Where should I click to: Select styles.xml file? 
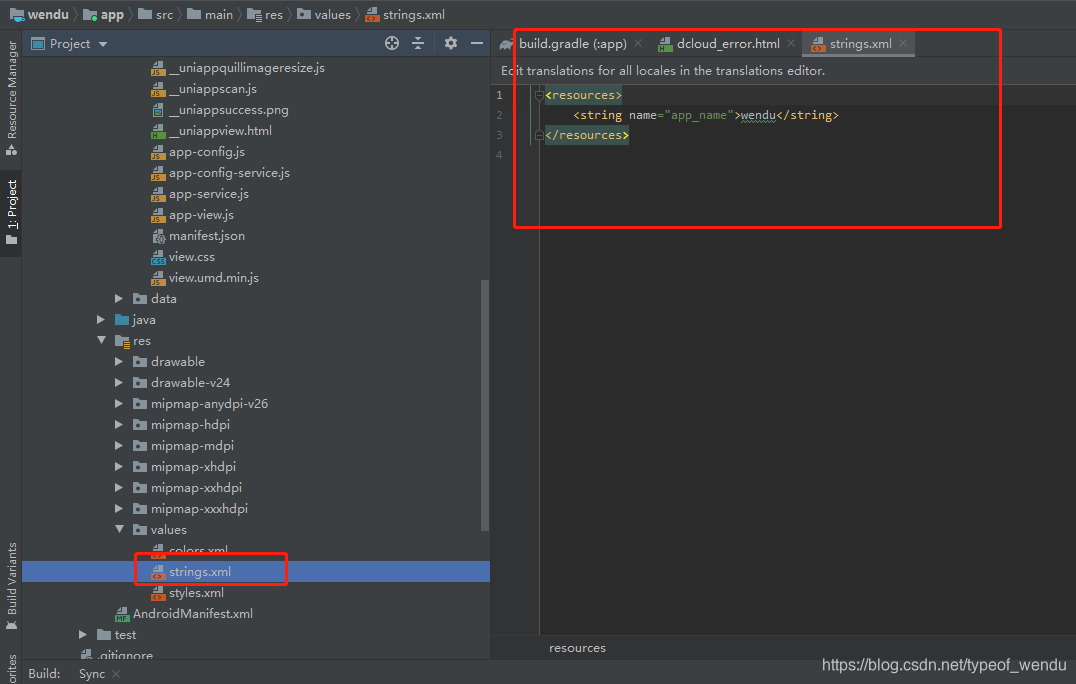tap(187, 593)
